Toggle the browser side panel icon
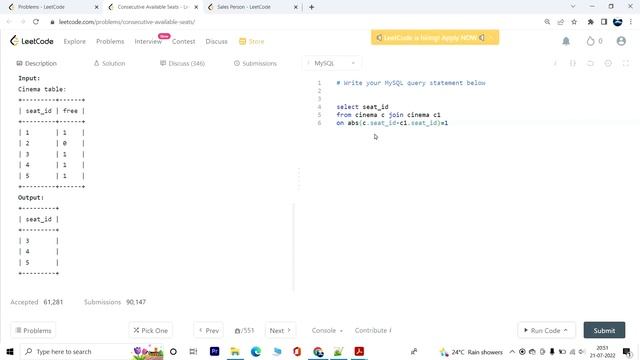This screenshot has width=640, height=360. (x=604, y=22)
